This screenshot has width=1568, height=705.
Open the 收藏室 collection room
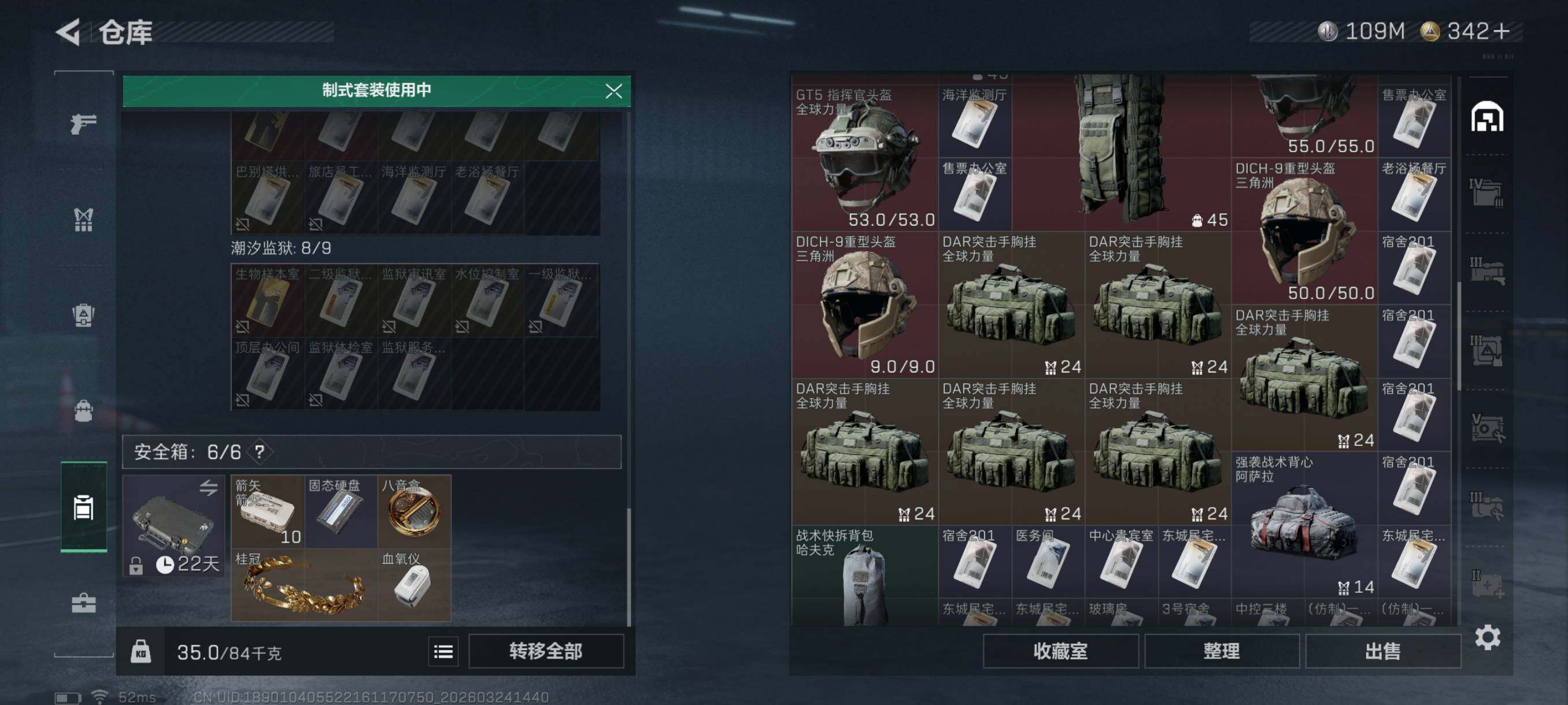tap(1060, 651)
